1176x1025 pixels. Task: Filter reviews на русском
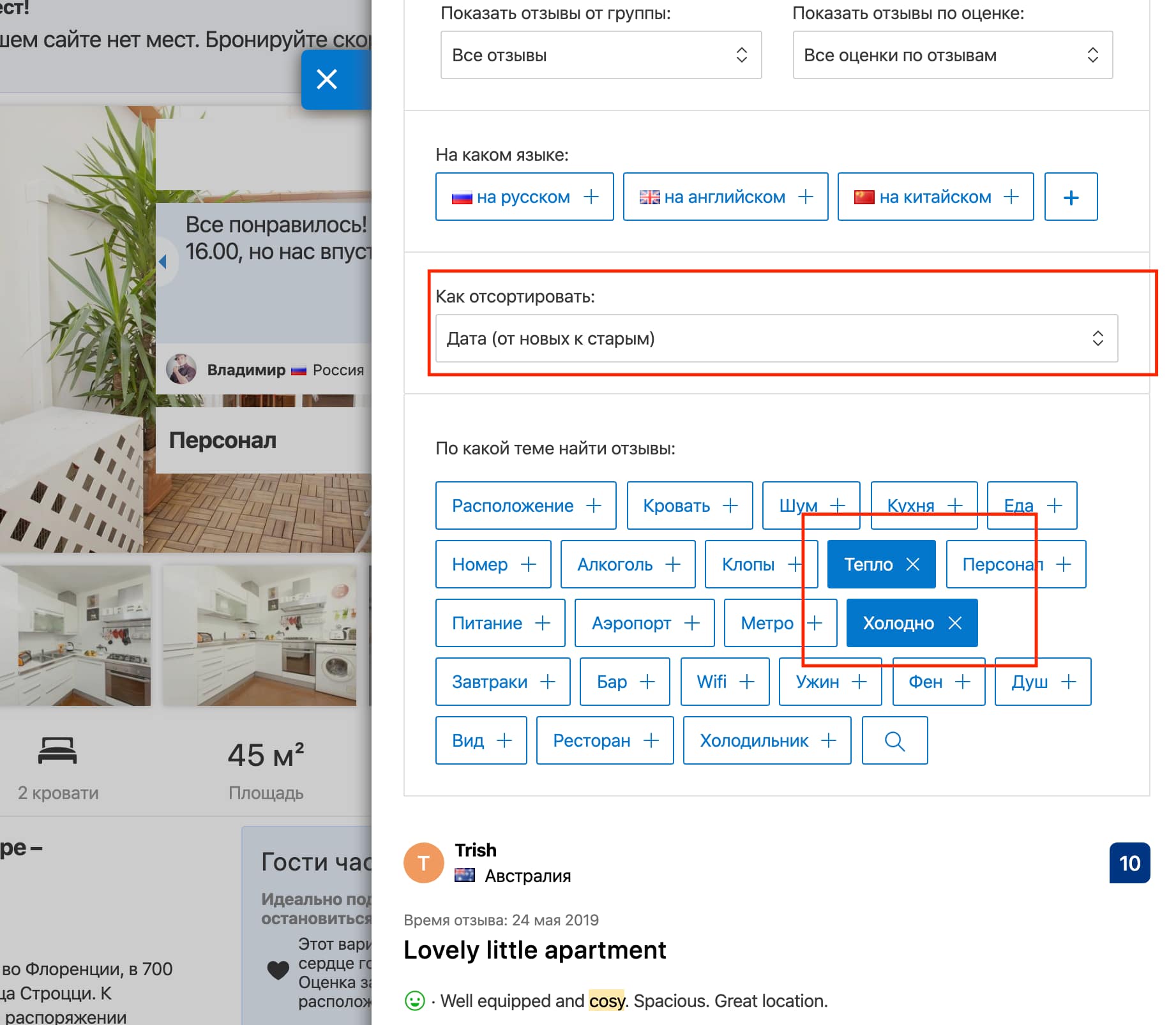(524, 197)
